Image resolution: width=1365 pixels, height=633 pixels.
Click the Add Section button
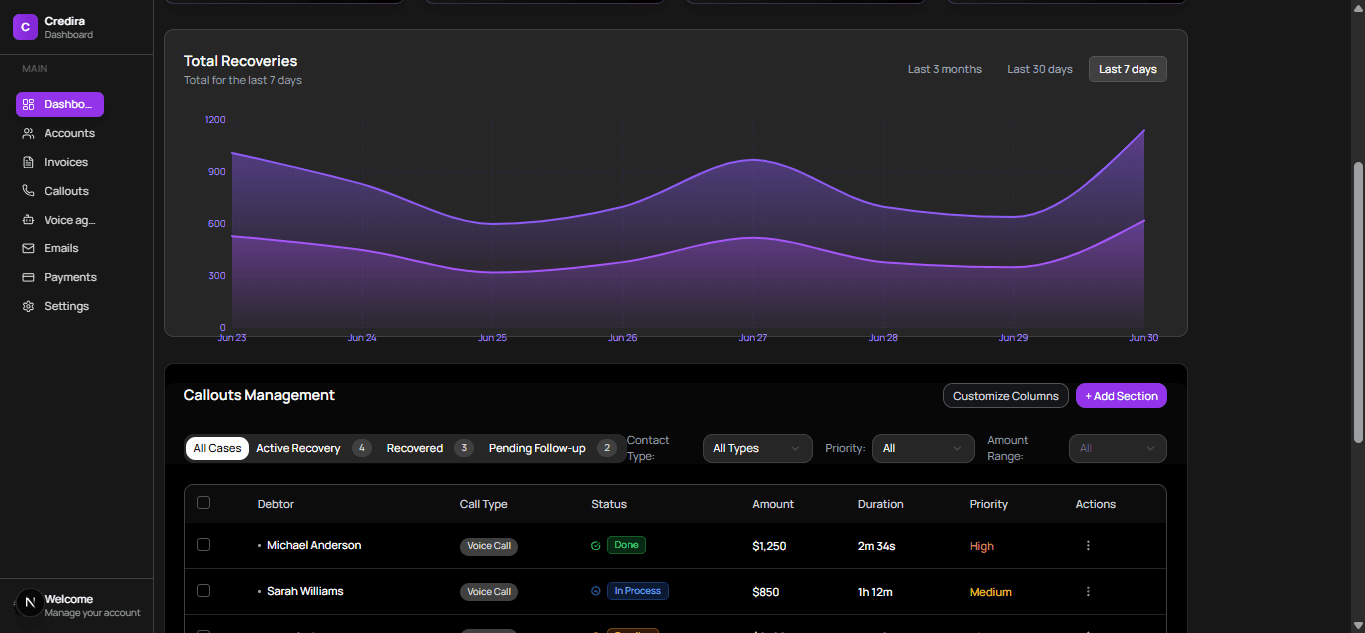click(1121, 396)
